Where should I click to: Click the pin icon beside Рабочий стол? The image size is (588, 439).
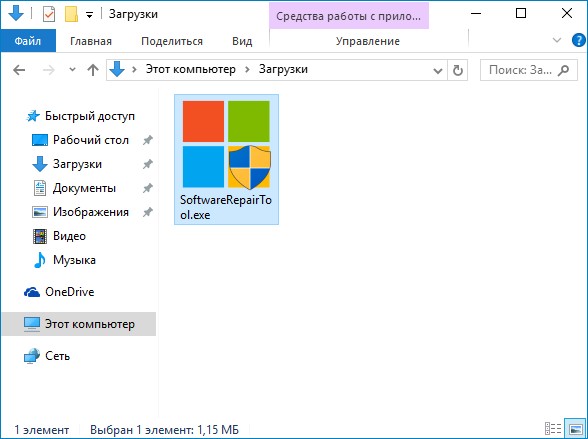pos(148,140)
